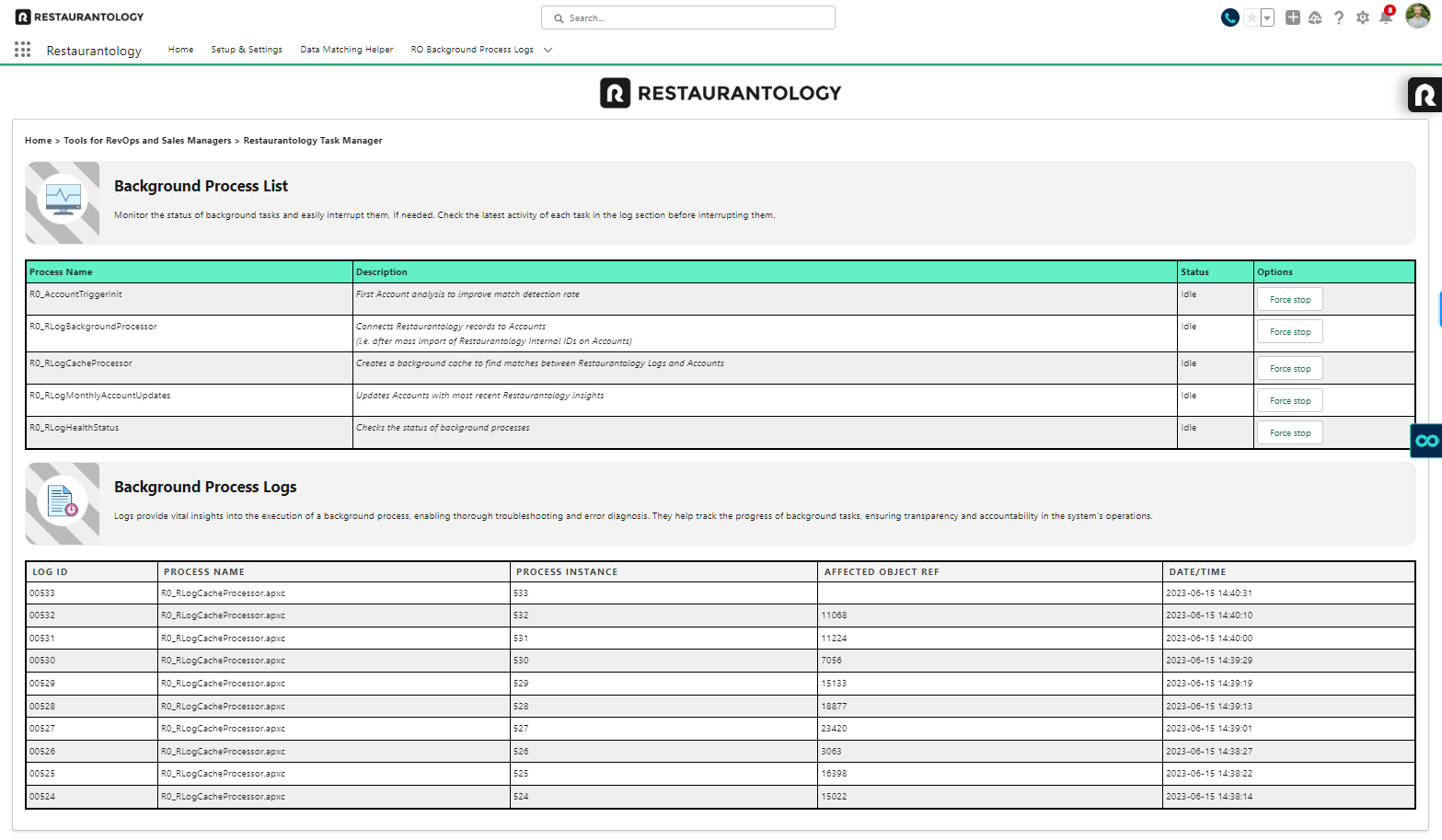This screenshot has width=1442, height=840.
Task: Click the global Search field
Action: click(x=688, y=17)
